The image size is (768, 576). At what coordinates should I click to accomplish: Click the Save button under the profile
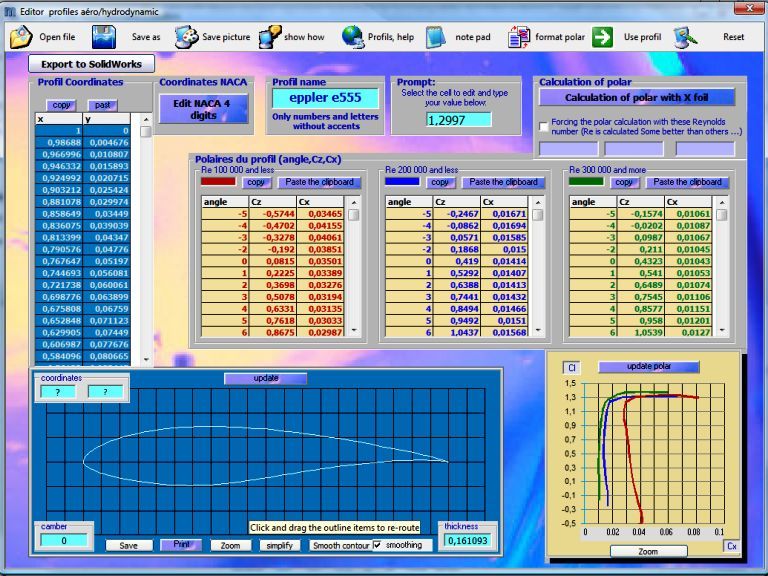(x=129, y=545)
